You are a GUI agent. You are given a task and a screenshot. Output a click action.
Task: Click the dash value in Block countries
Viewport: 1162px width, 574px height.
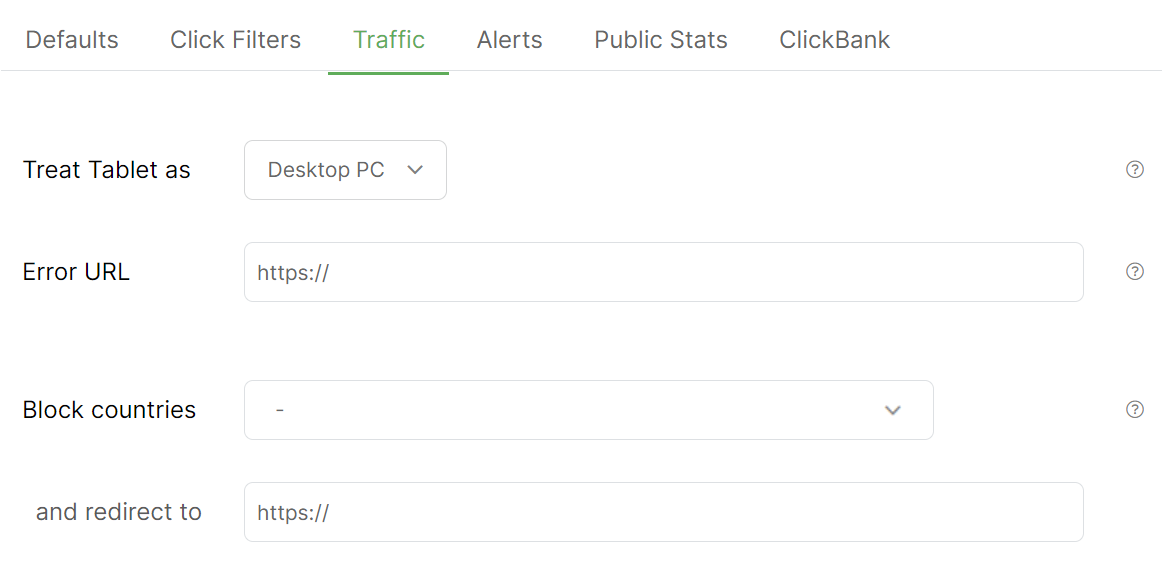coord(279,410)
